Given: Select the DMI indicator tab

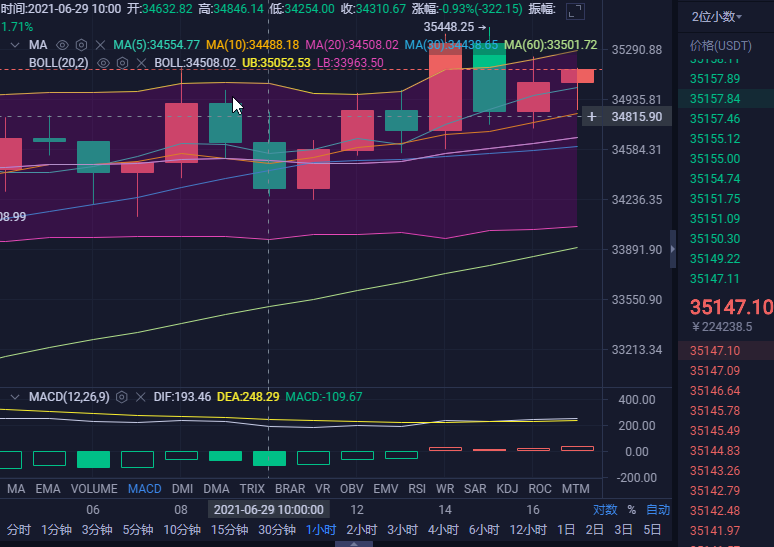Looking at the screenshot, I should click(182, 489).
